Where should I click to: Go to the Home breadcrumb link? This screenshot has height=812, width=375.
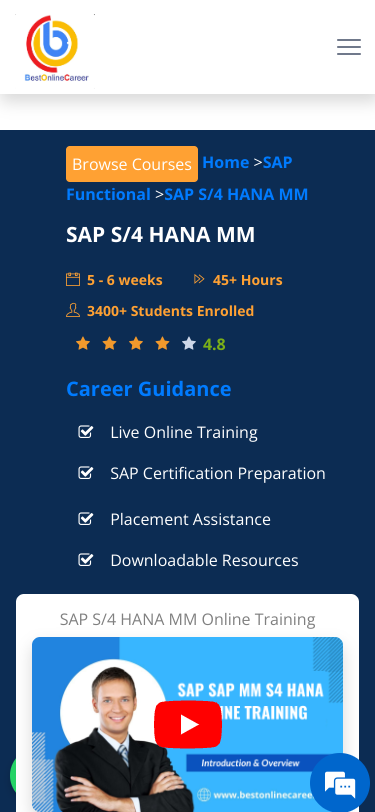pos(226,163)
